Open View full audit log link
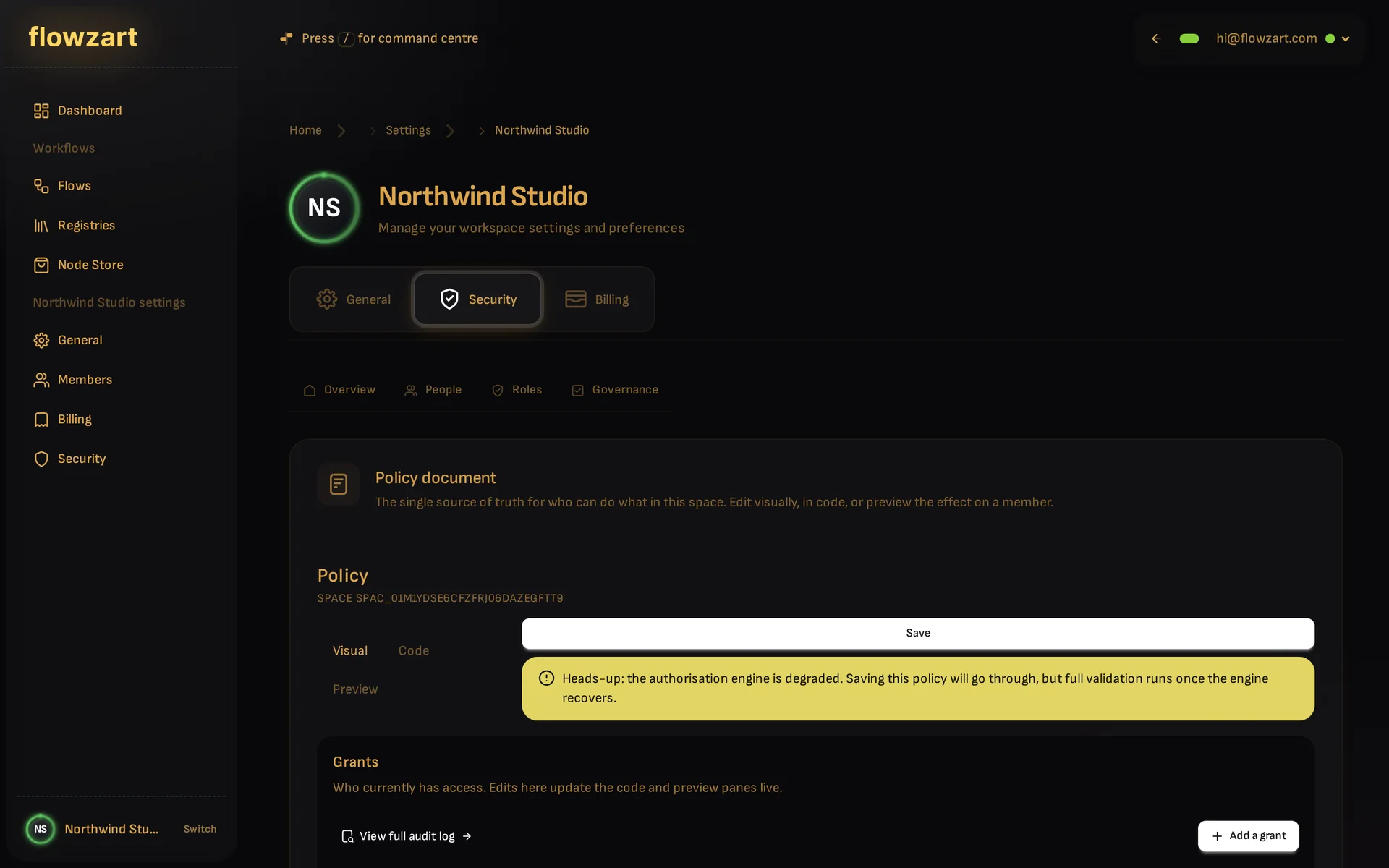The width and height of the screenshot is (1389, 868). point(407,836)
